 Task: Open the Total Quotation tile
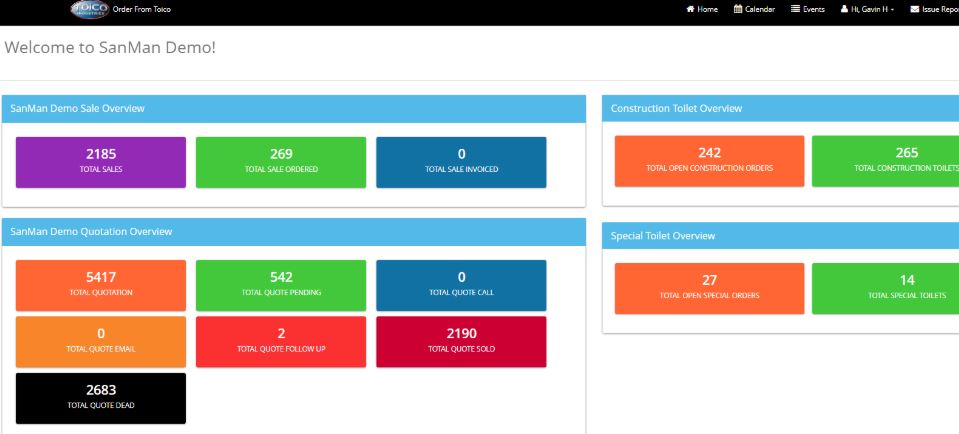coord(101,285)
